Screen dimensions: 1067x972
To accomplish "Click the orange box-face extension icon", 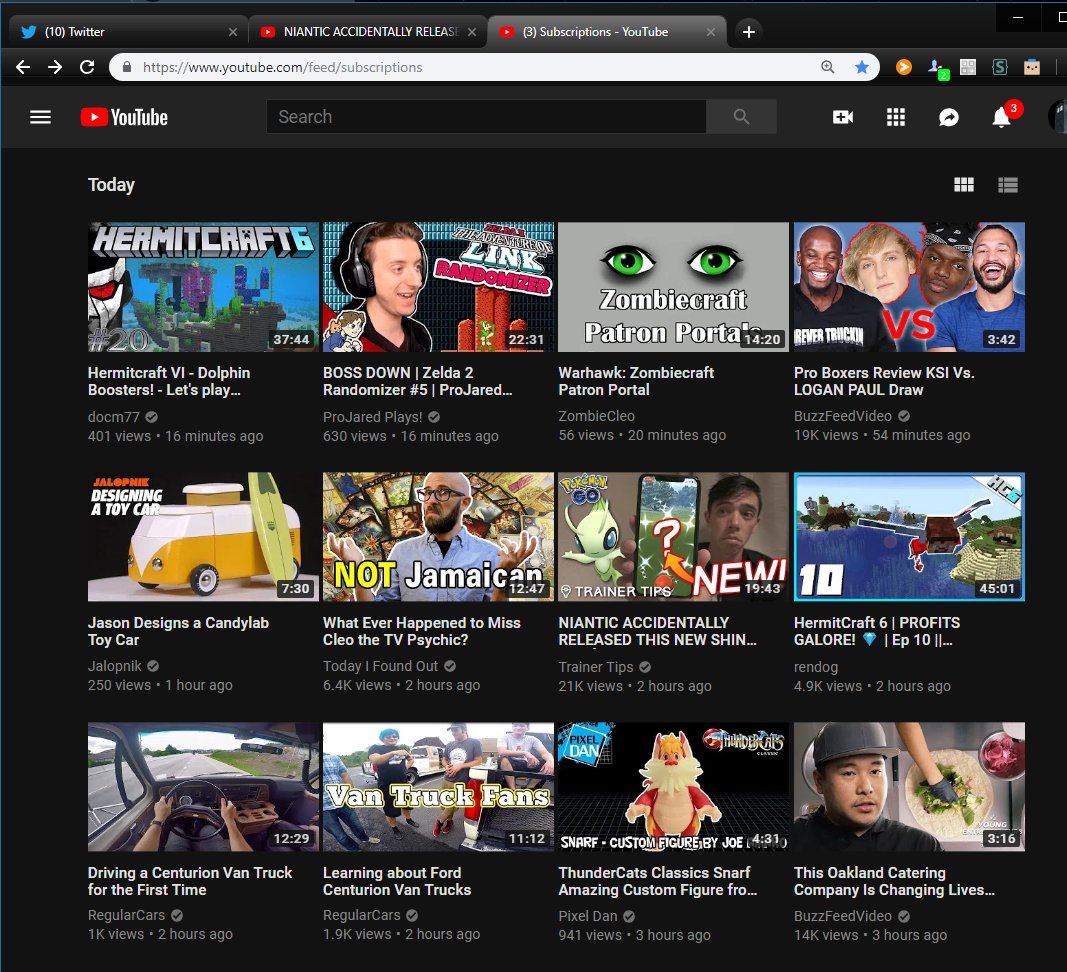I will (x=1032, y=67).
